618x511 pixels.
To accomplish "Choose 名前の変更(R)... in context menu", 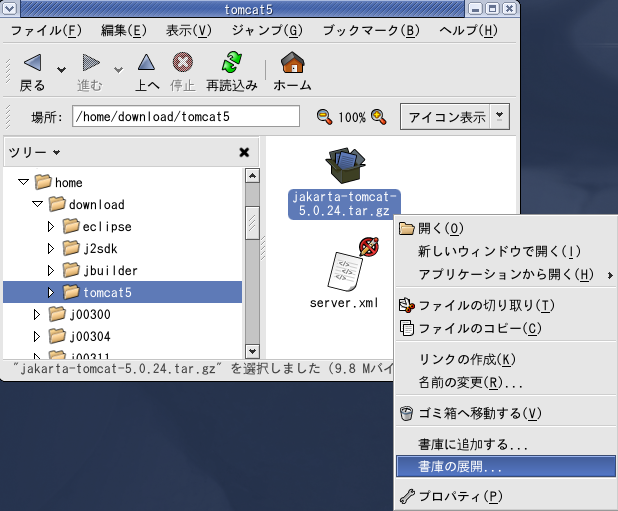I will [506, 382].
